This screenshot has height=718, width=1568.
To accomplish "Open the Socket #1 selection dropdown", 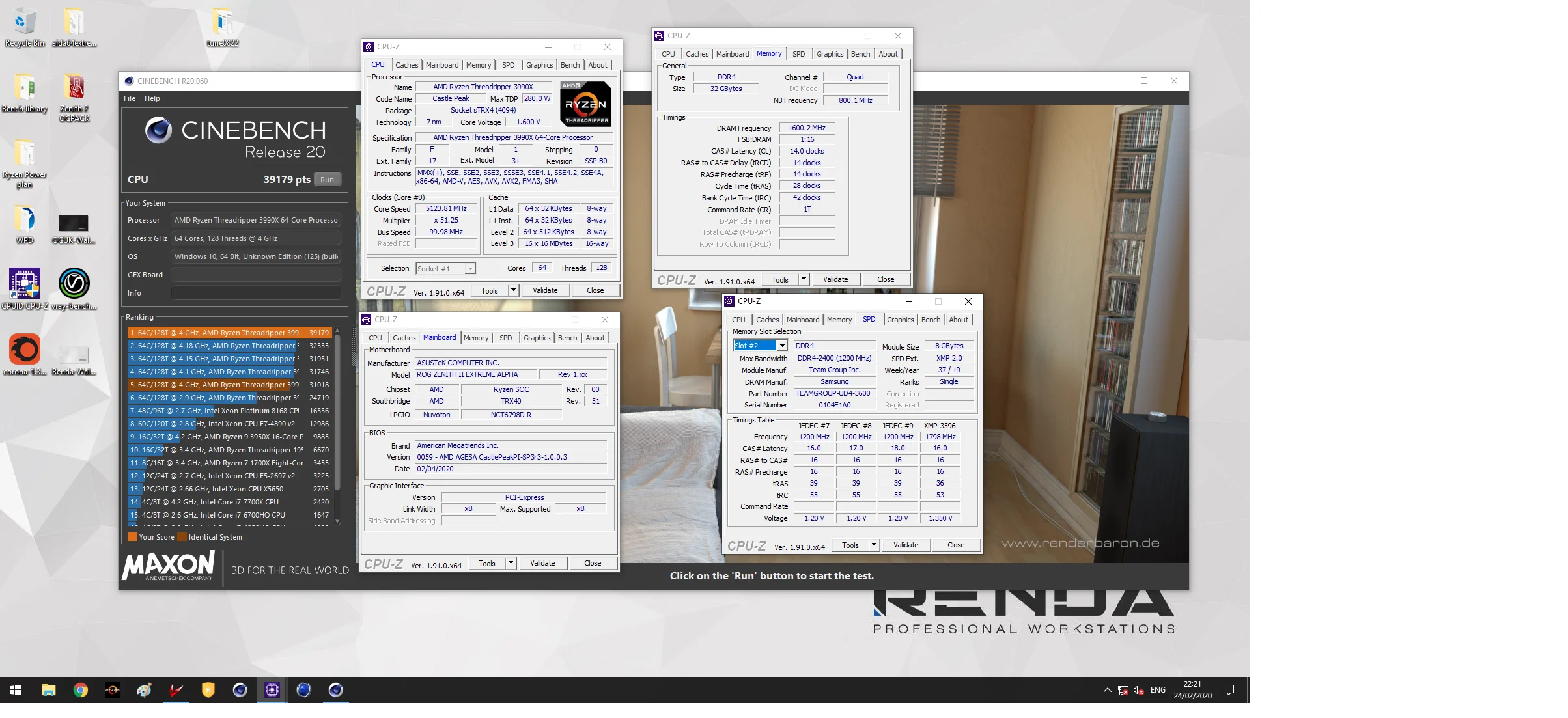I will (445, 268).
